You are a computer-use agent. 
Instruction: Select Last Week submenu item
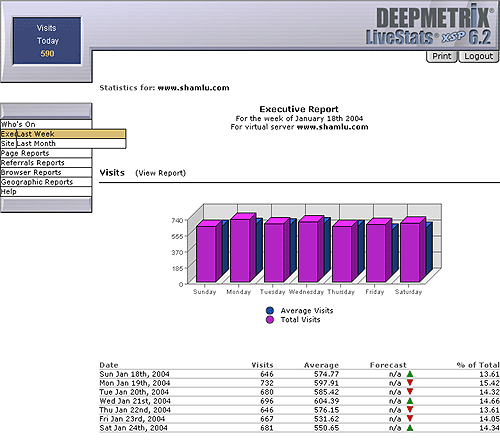coord(71,134)
